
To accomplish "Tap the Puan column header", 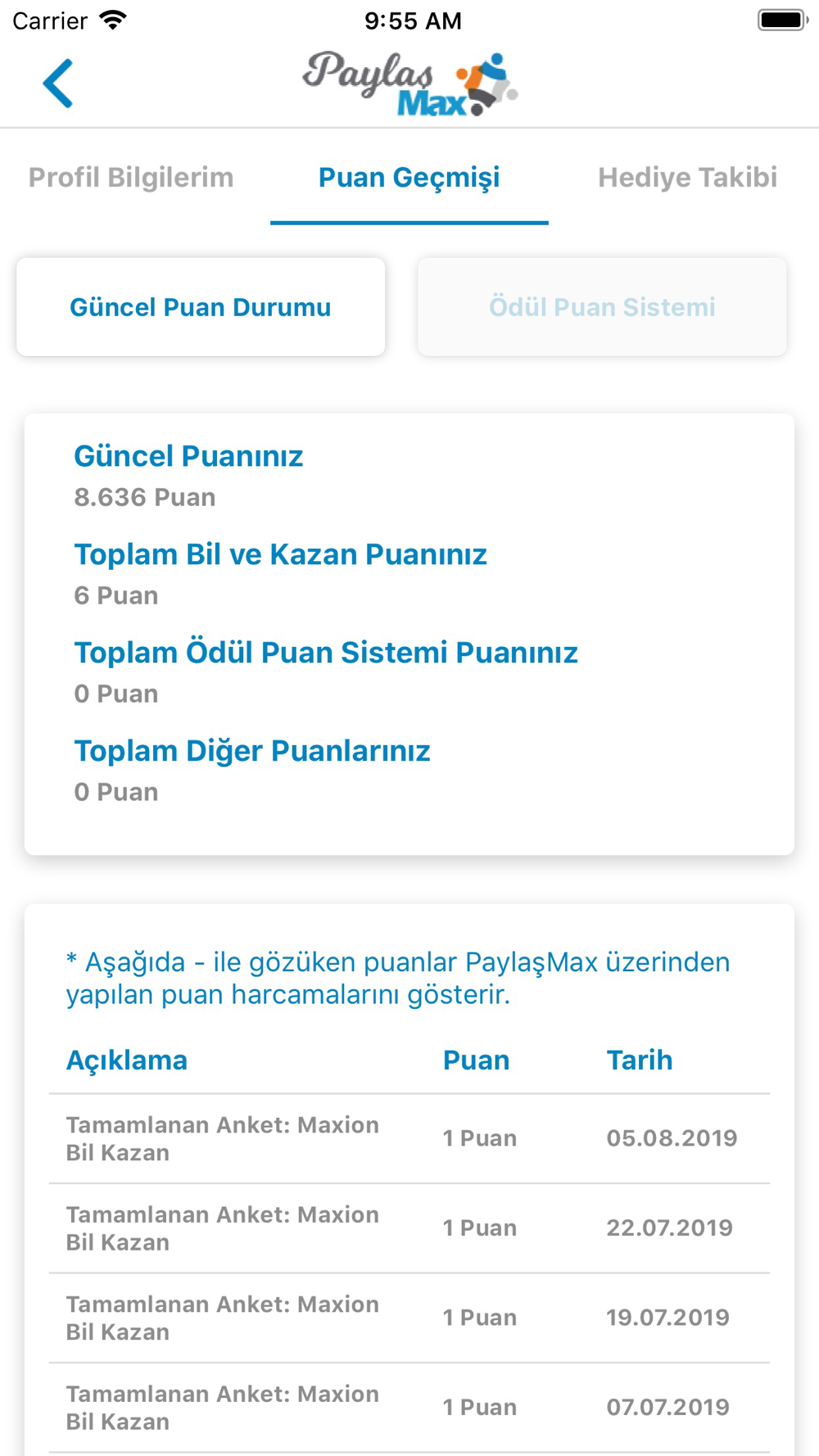I will point(476,1060).
